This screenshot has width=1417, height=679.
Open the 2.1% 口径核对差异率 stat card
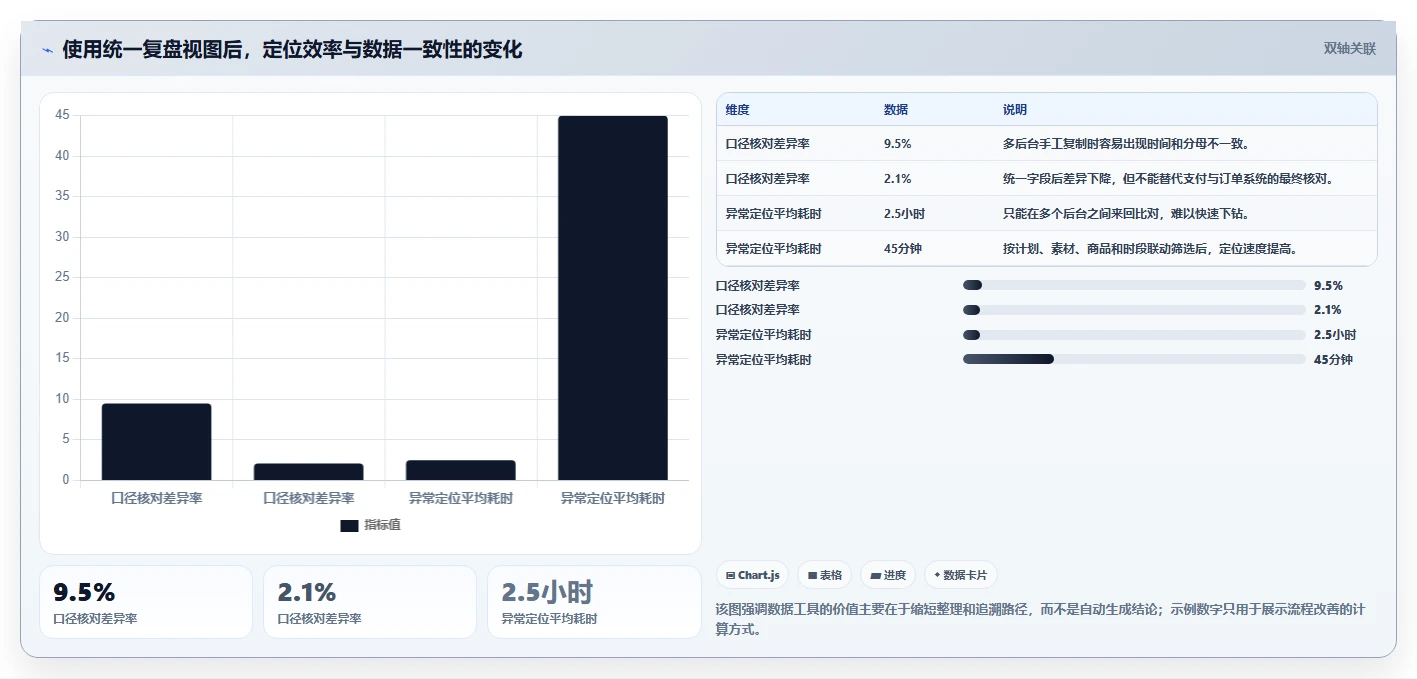pos(370,602)
